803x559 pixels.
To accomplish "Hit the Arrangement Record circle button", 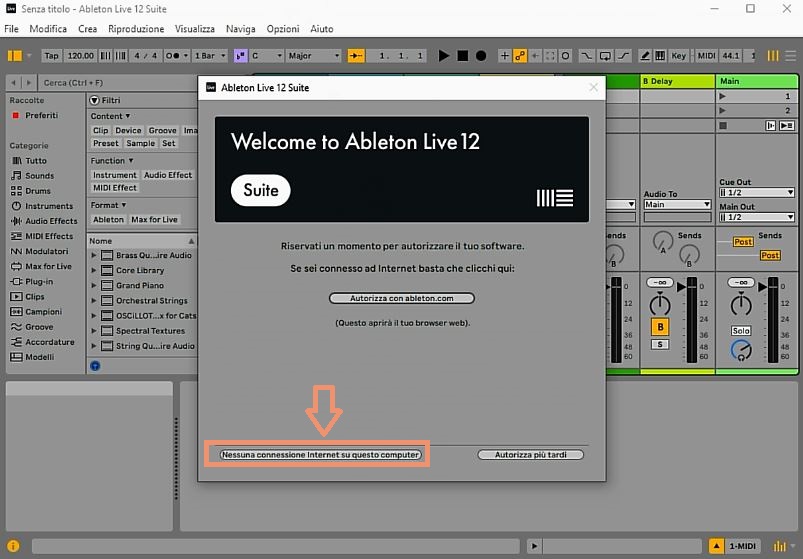I will (481, 56).
